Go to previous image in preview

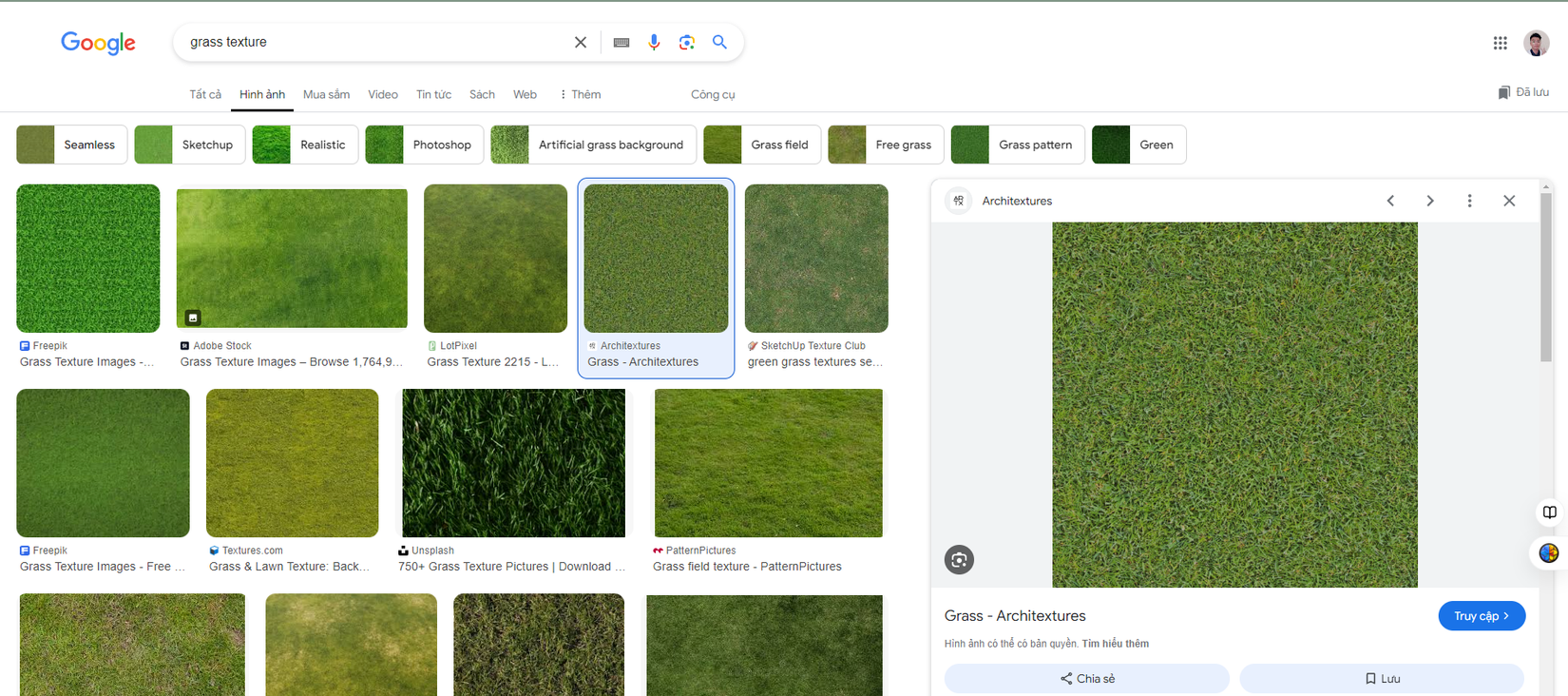point(1390,201)
